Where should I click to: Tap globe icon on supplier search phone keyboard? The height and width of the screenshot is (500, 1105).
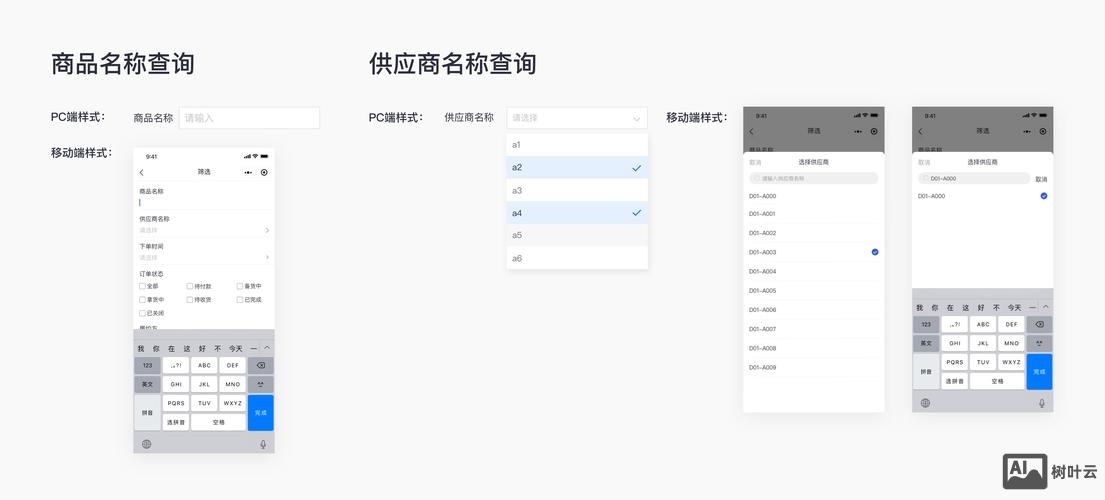(x=925, y=403)
